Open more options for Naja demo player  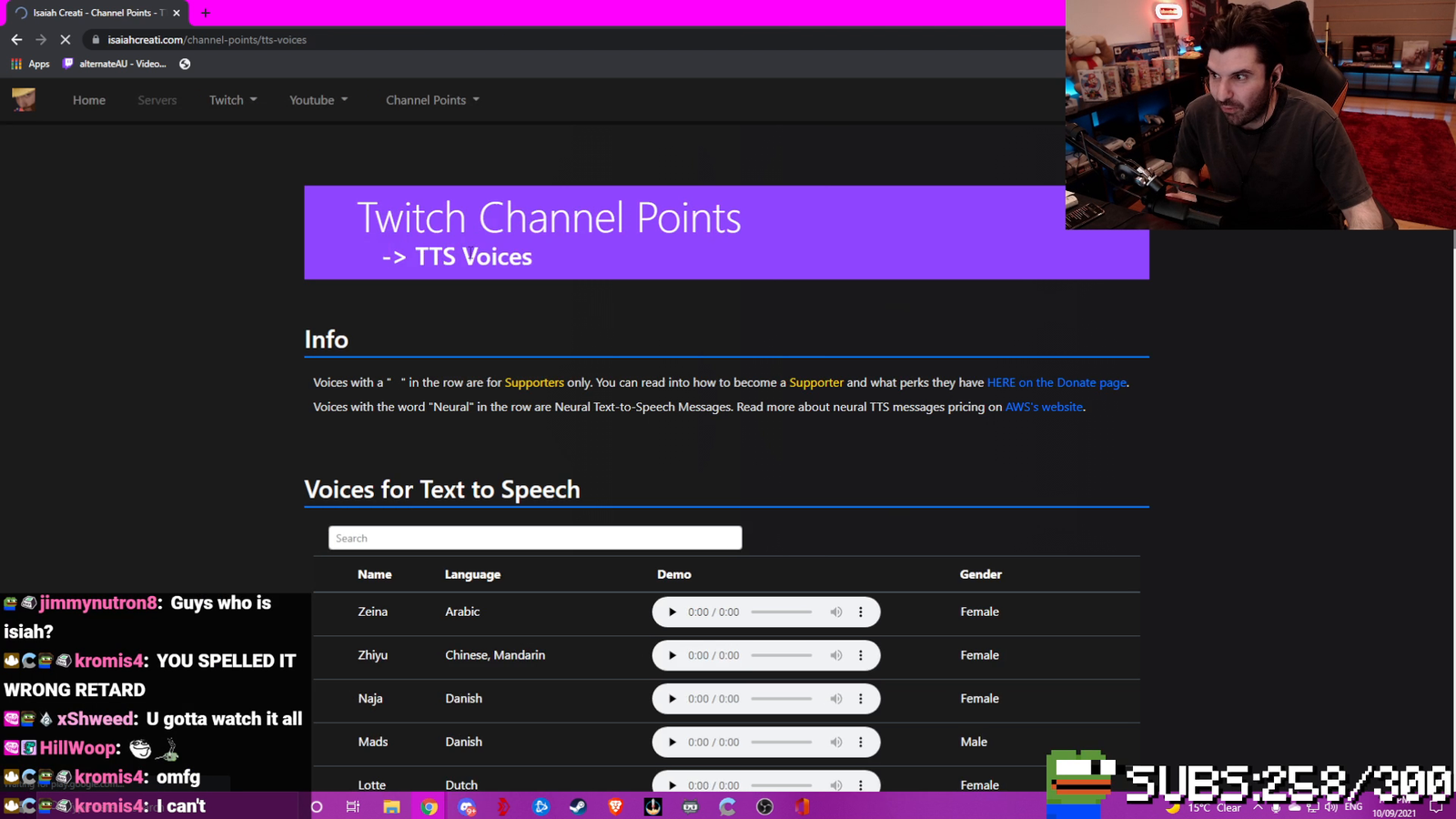(x=861, y=699)
